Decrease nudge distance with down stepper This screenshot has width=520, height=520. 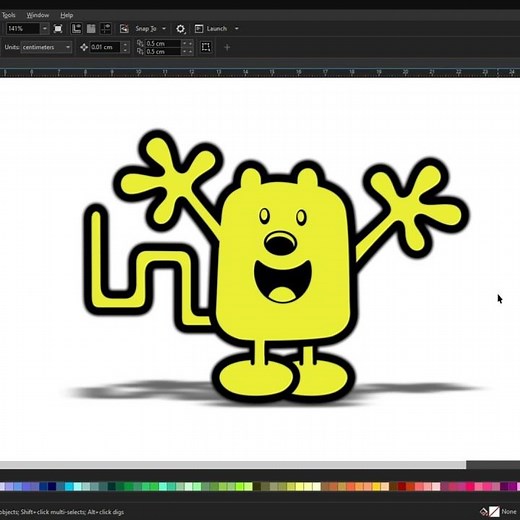tap(125, 50)
